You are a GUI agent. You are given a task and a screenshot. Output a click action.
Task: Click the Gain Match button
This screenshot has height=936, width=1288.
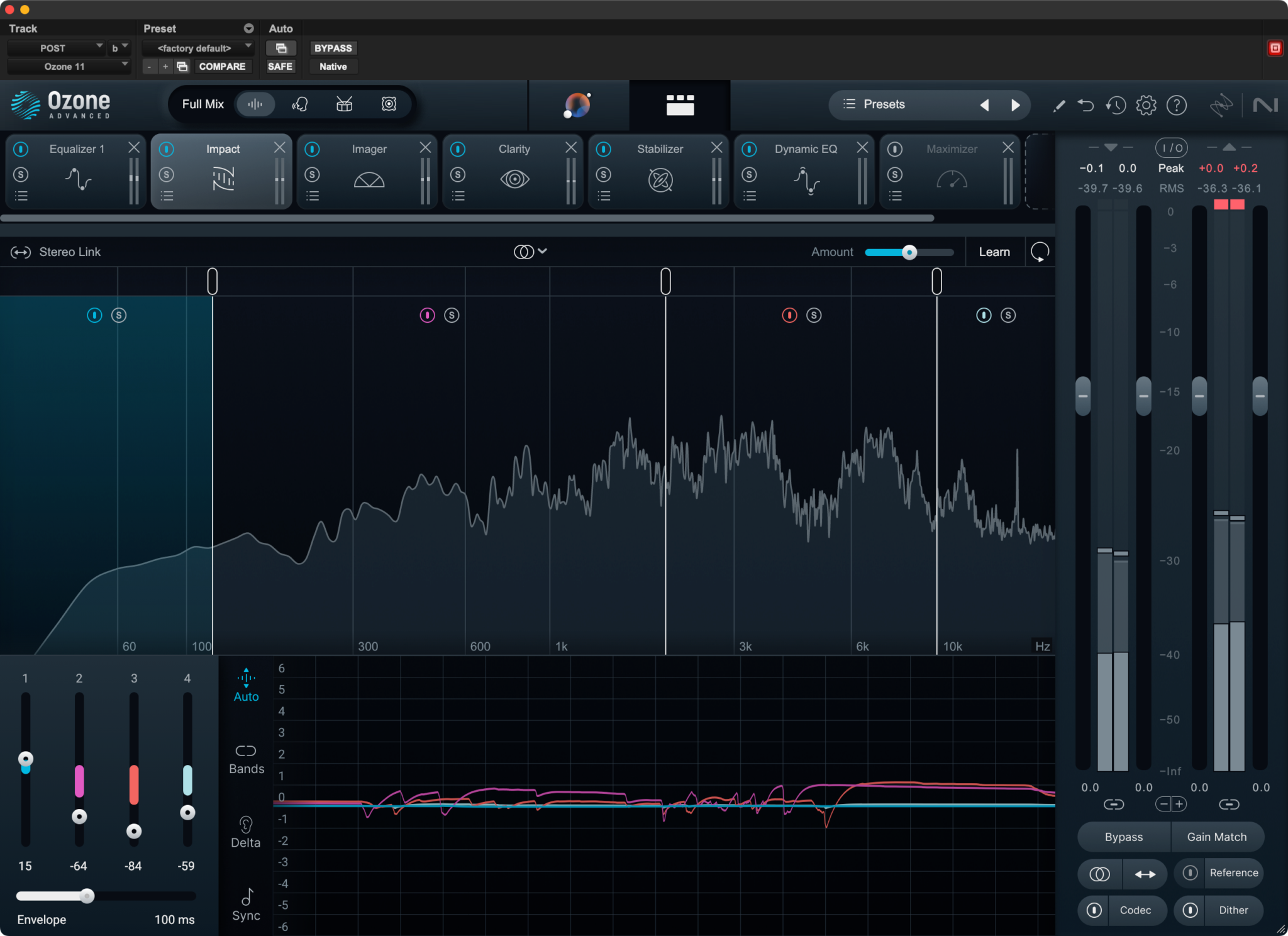click(1216, 837)
